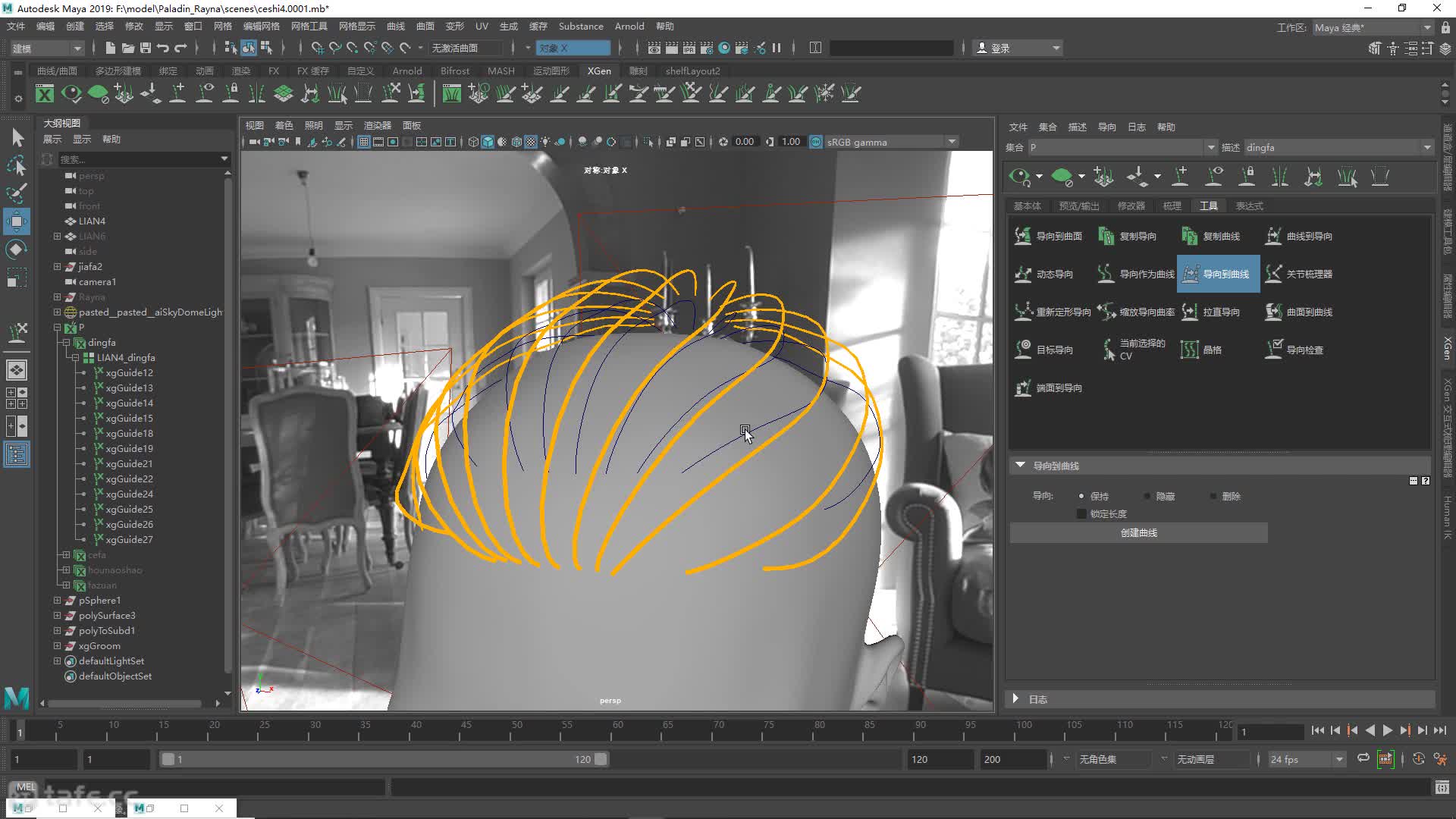Enable the 锁定长度 checkbox
The height and width of the screenshot is (819, 1456).
pos(1081,513)
